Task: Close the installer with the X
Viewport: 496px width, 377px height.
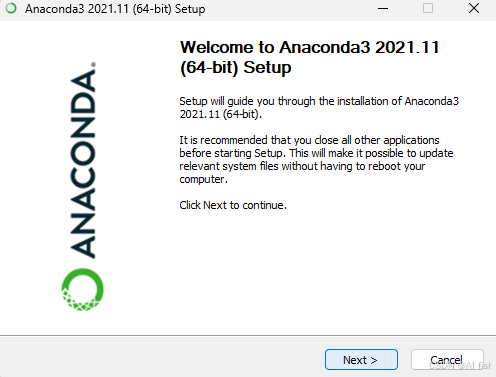Action: pos(474,8)
